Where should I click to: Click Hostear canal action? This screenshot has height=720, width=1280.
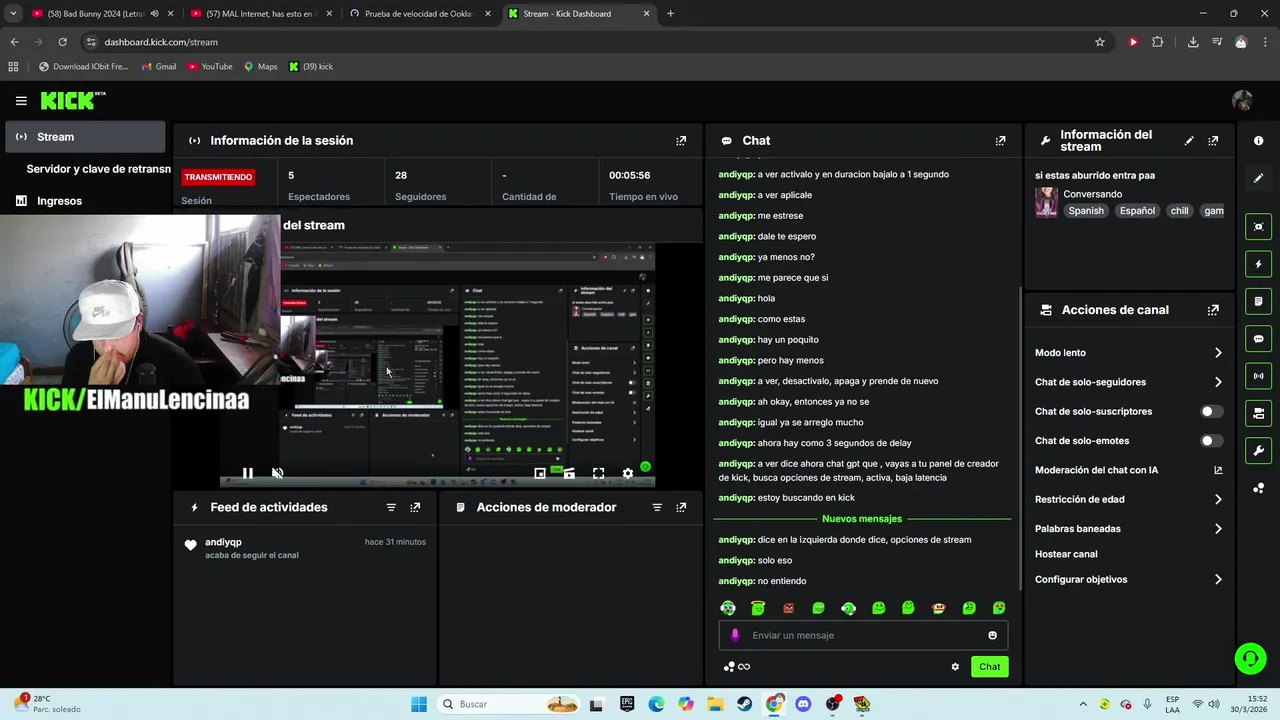1066,554
